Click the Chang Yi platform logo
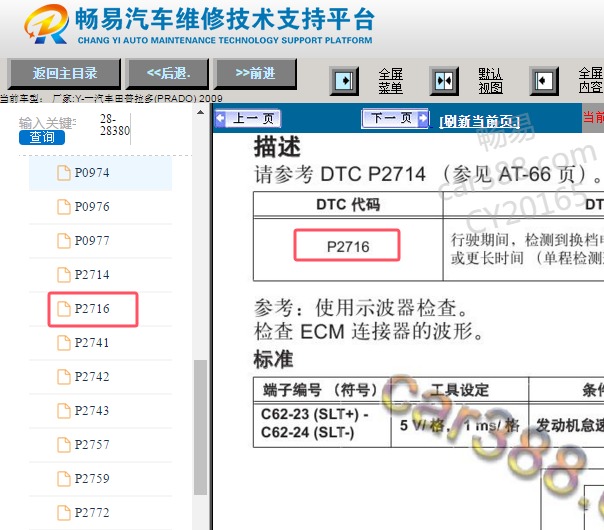Viewport: 604px width, 530px height. (47, 24)
